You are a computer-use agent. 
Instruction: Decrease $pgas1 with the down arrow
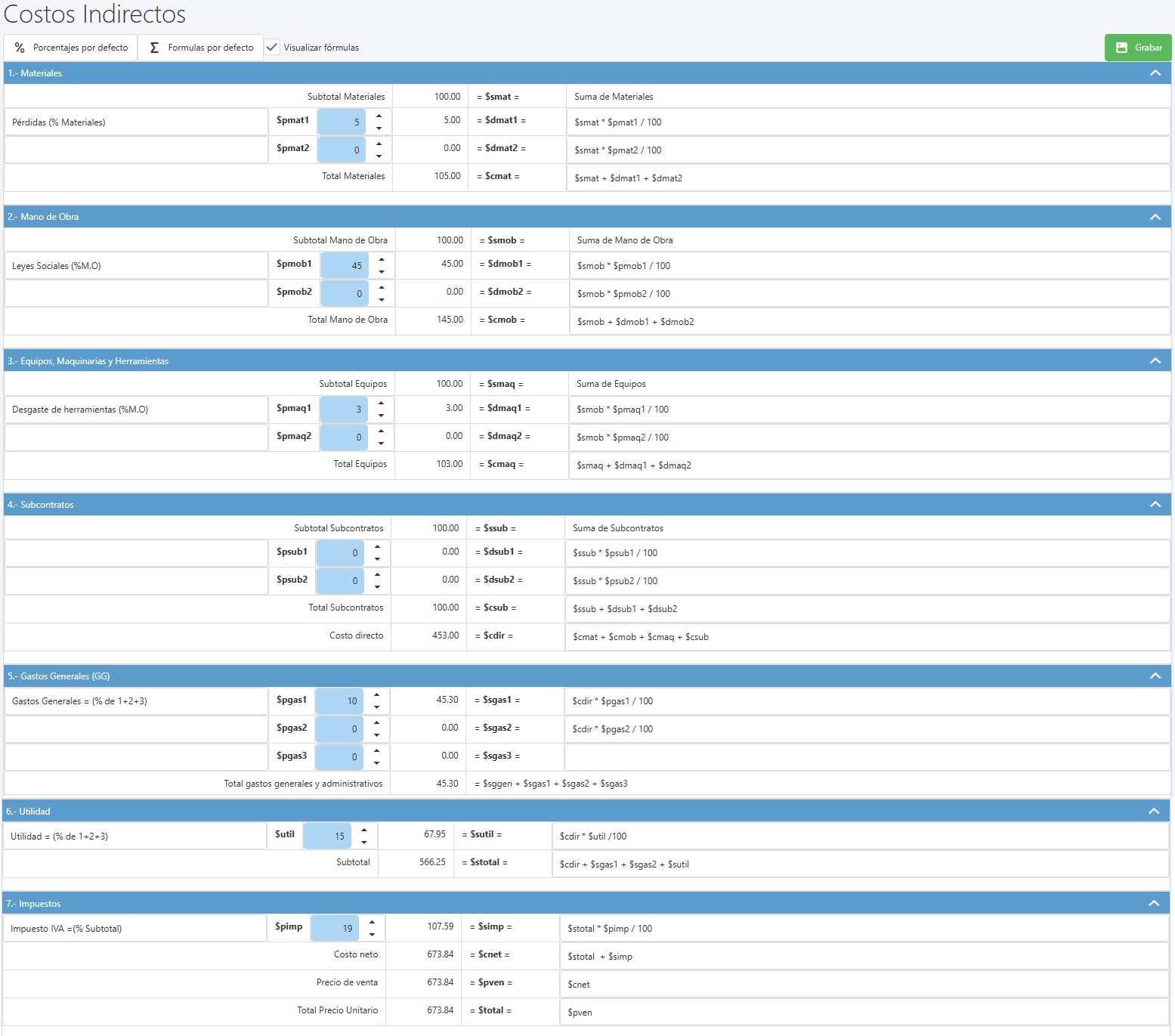pyautogui.click(x=376, y=707)
